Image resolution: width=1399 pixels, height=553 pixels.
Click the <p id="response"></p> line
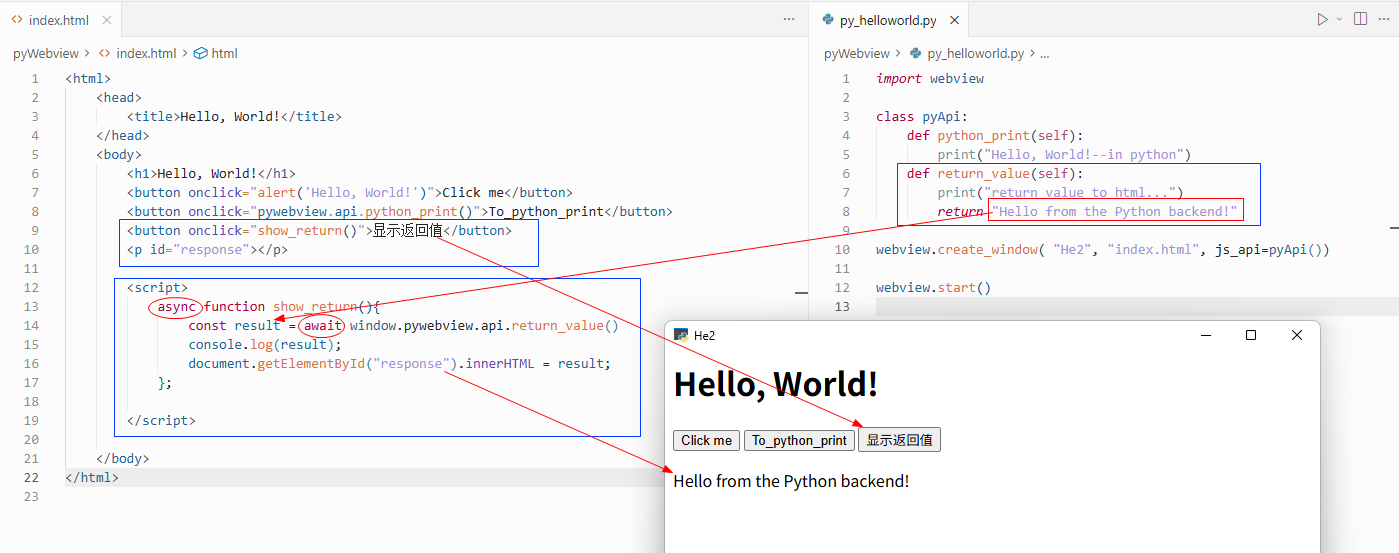[207, 249]
